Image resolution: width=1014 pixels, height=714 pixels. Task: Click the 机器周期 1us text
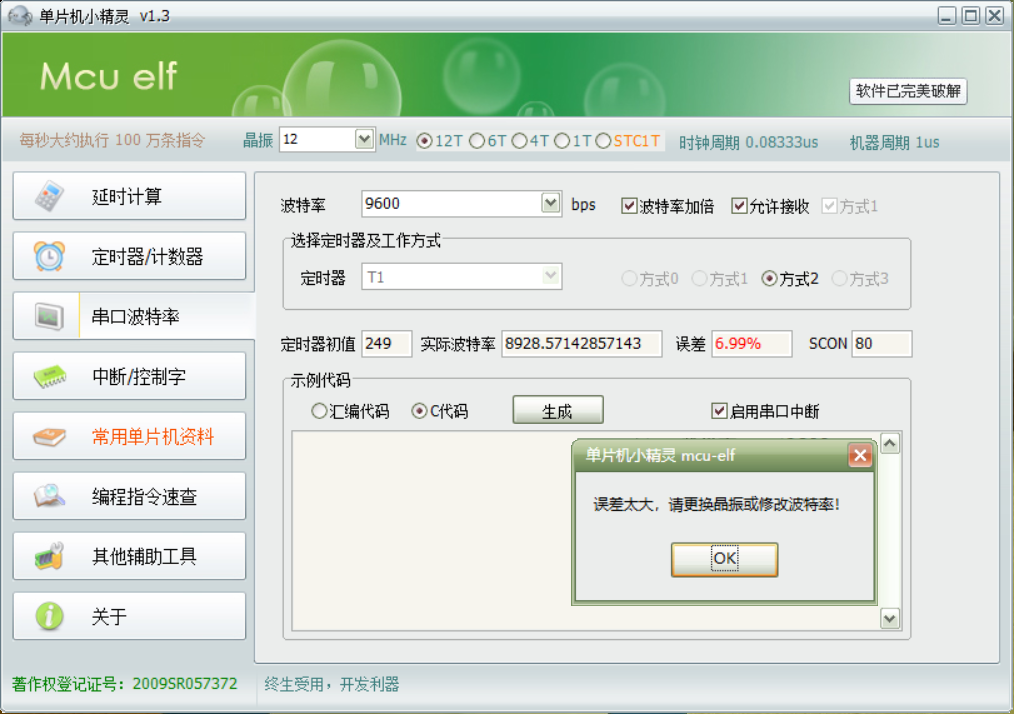coord(894,142)
